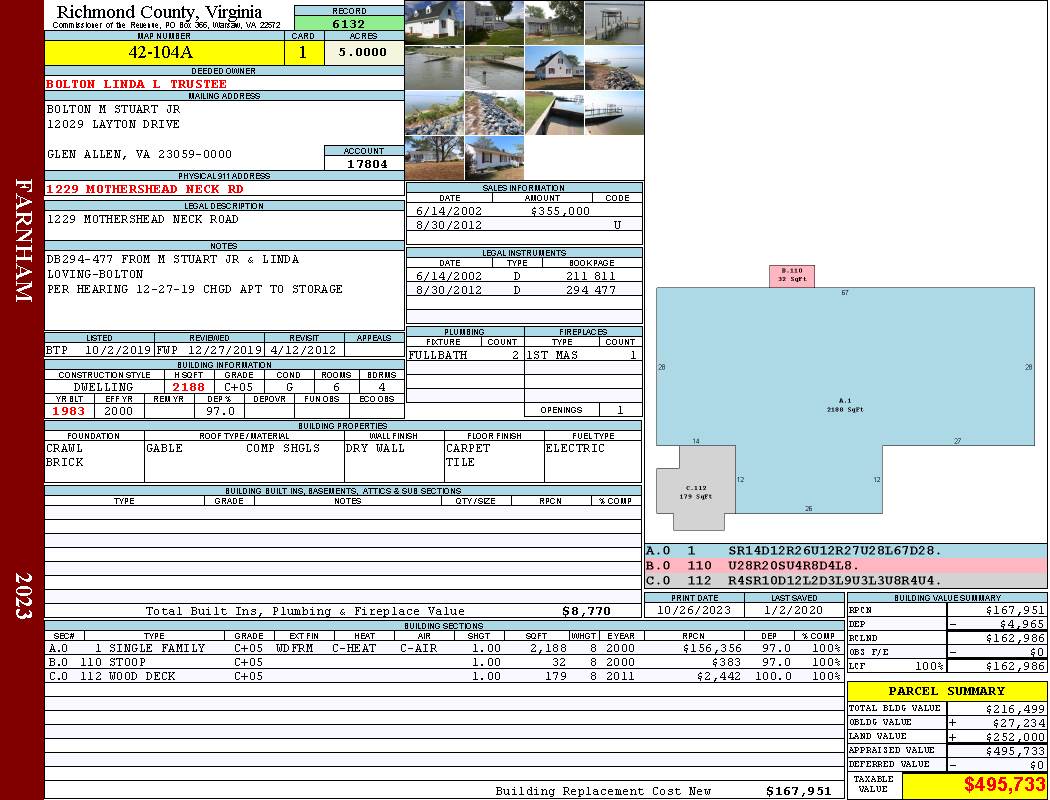The height and width of the screenshot is (800, 1050).
Task: Click the account number 17804 box
Action: (x=364, y=163)
